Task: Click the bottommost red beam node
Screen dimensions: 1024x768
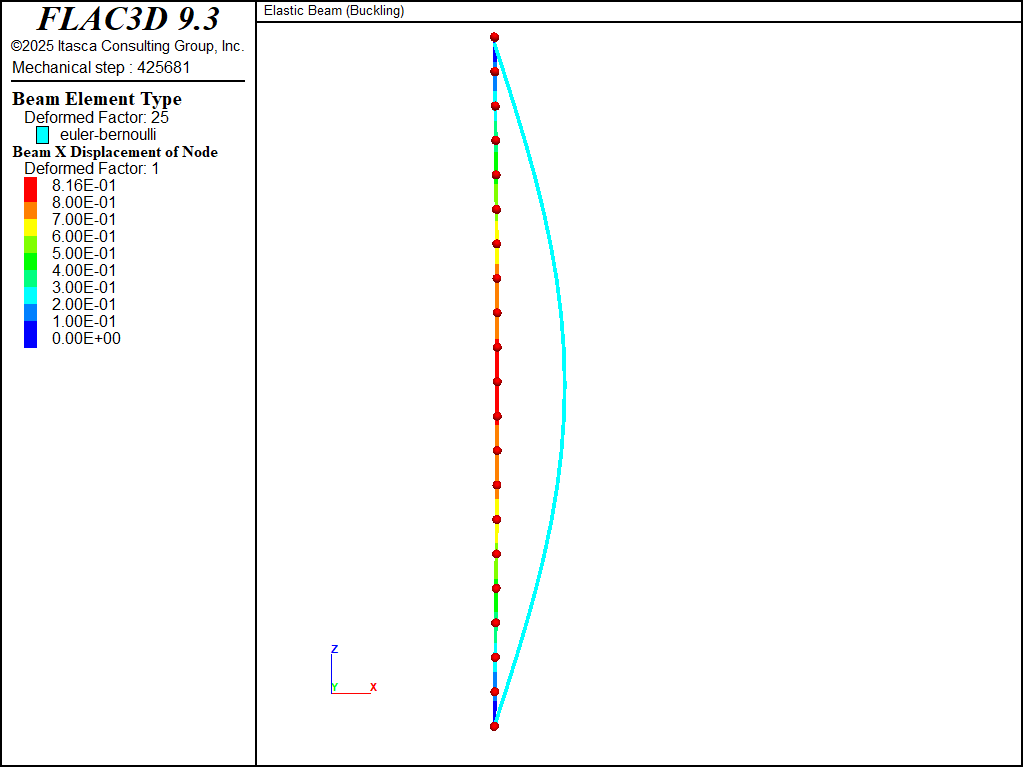Action: 494,726
